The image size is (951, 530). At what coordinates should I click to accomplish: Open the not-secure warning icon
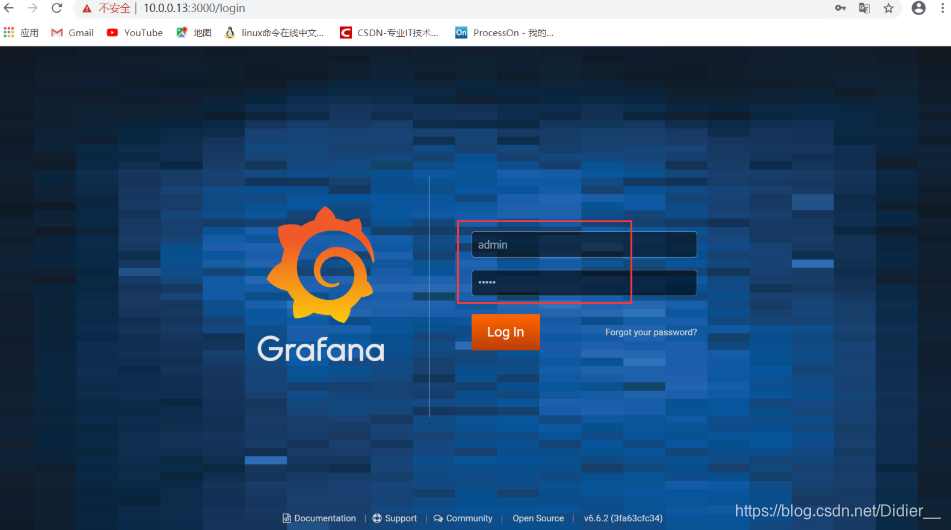coord(87,8)
